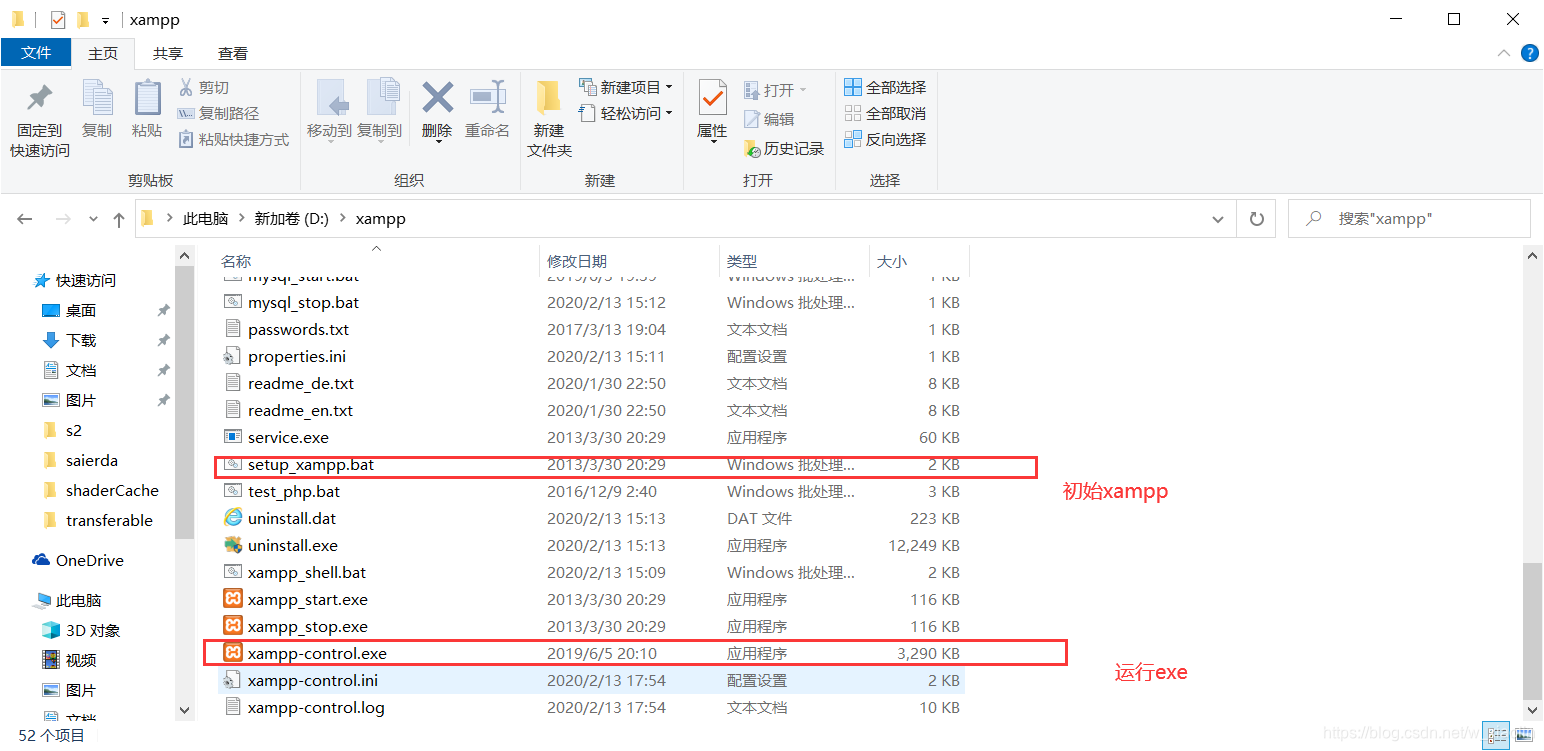Click the Cut (剪切) scissors icon
This screenshot has height=751, width=1544.
click(186, 87)
